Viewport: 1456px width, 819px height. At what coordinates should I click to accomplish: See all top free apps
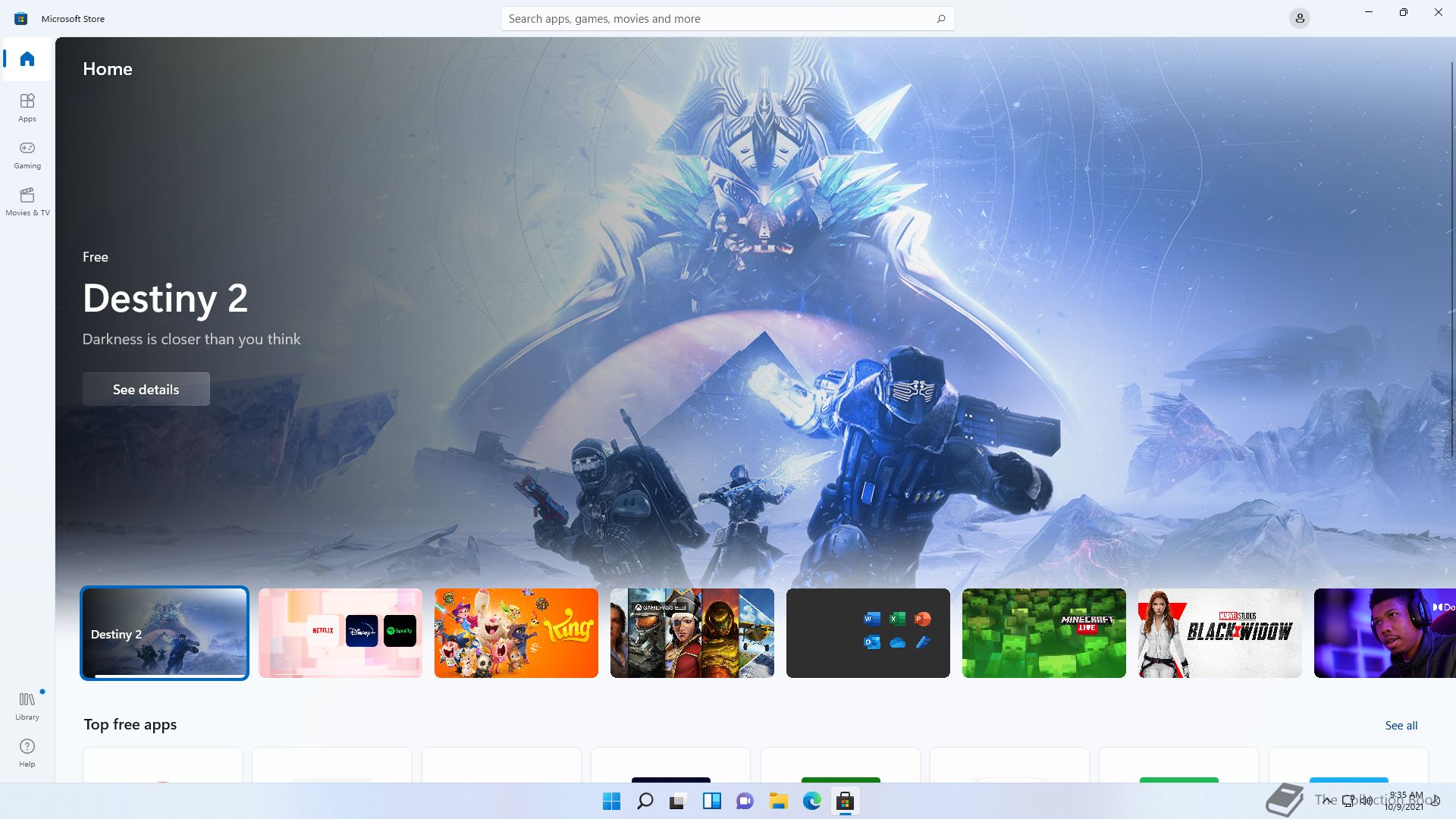click(1401, 725)
